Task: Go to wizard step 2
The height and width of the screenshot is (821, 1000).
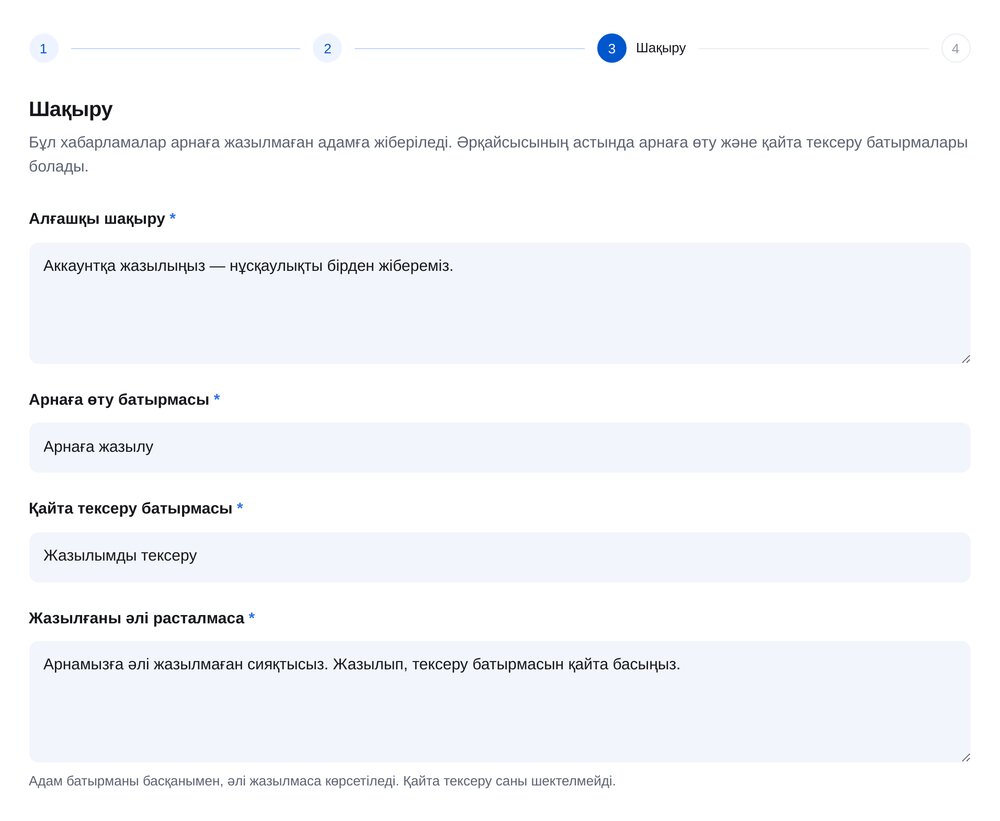Action: (327, 48)
